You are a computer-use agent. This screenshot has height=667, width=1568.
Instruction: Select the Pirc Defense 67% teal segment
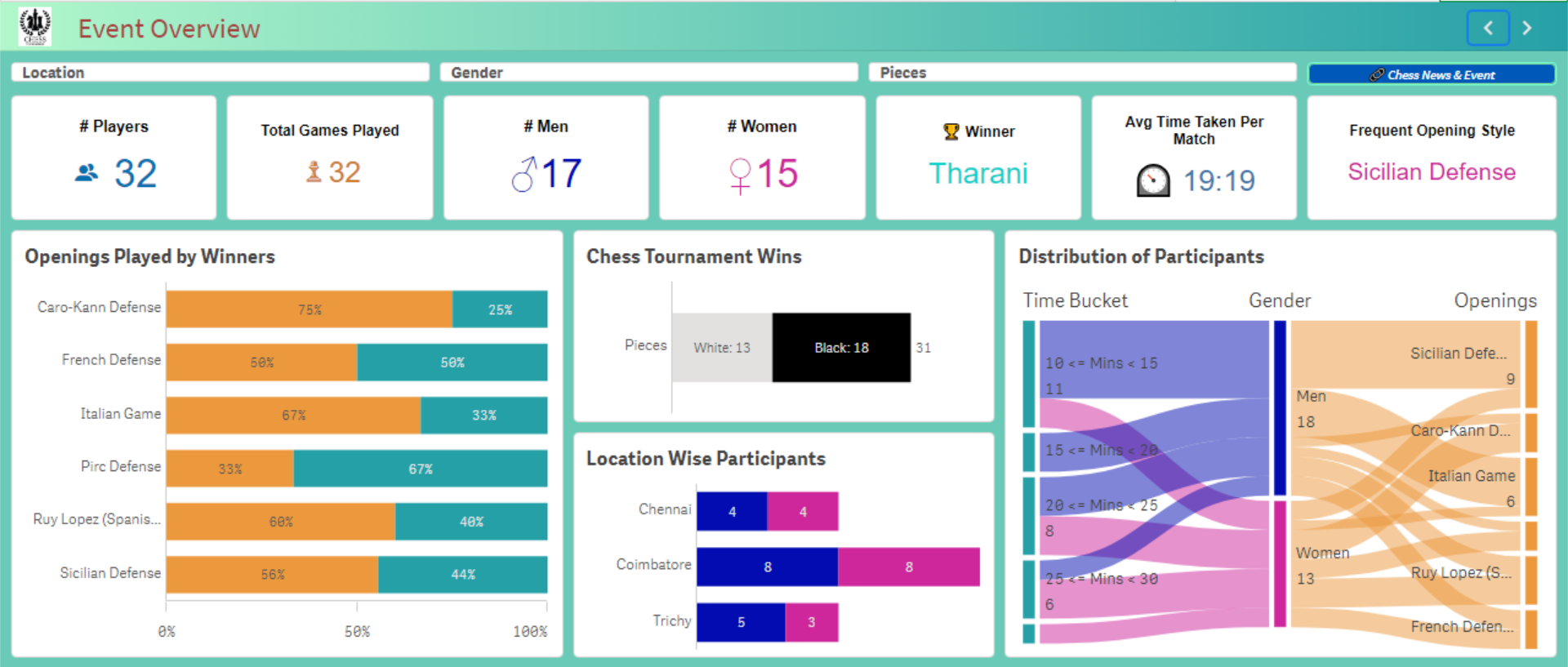coord(421,469)
